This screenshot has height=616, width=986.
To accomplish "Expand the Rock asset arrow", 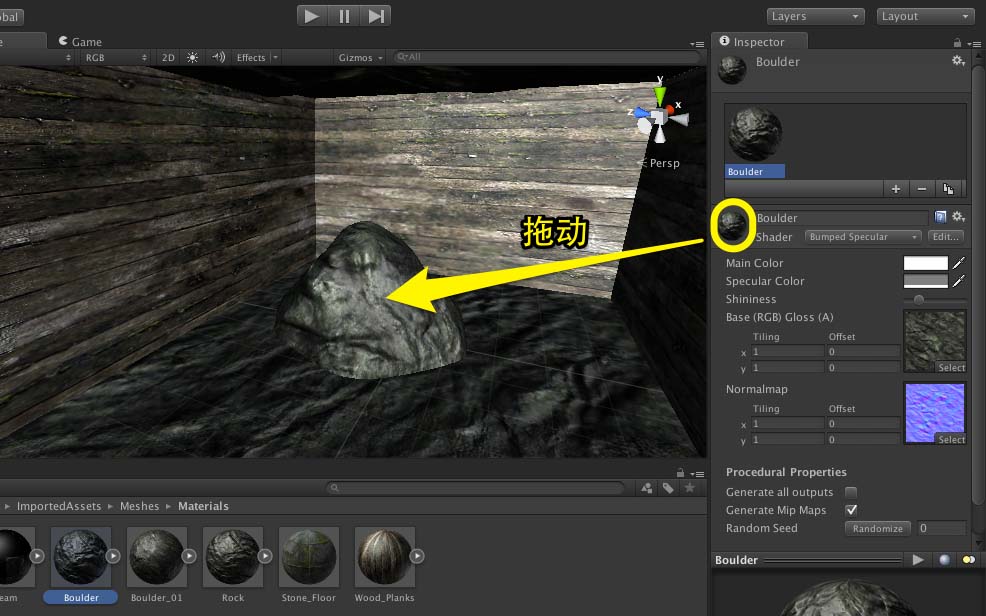I will [265, 556].
